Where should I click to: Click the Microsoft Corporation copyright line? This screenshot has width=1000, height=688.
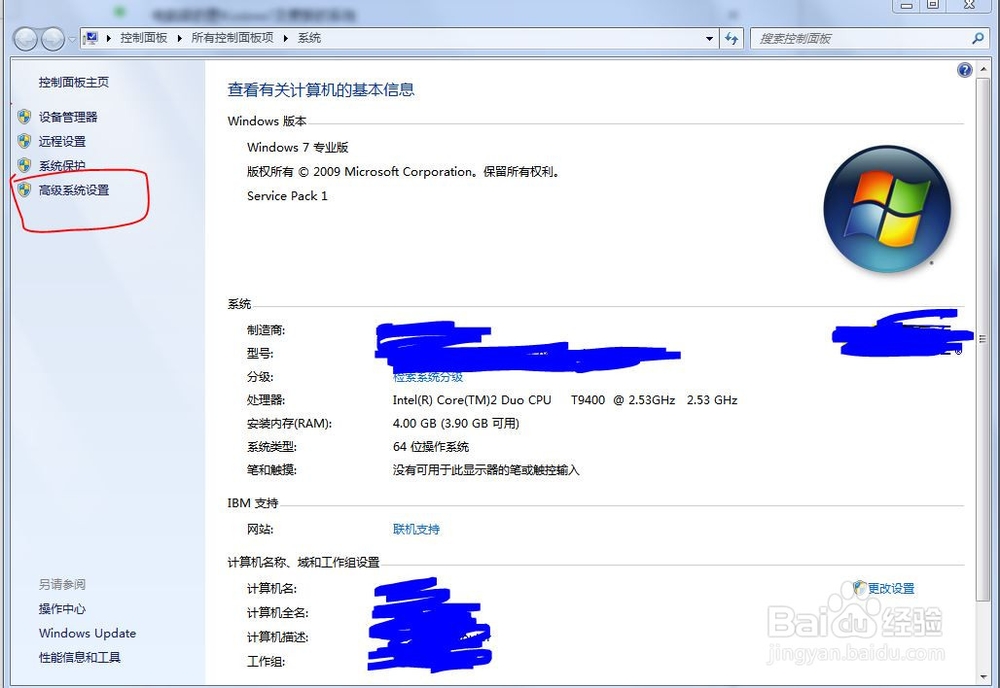pos(405,172)
